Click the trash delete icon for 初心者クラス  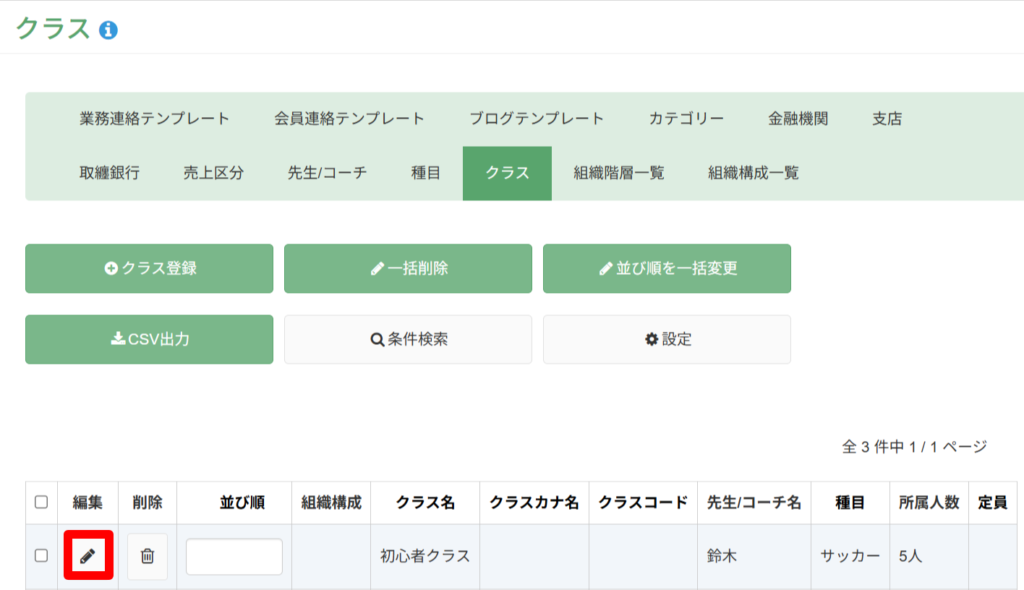[147, 556]
